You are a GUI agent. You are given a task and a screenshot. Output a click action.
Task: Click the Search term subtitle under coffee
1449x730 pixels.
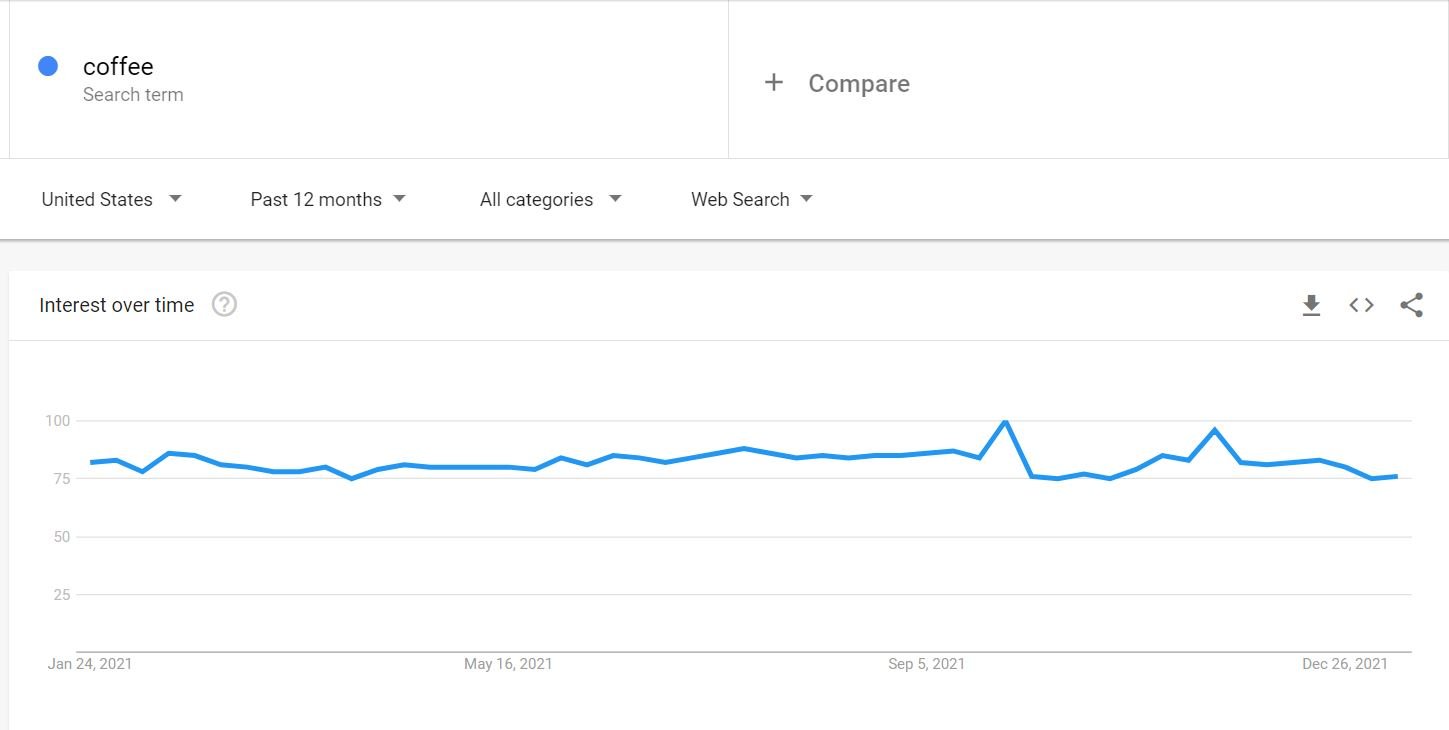click(133, 95)
